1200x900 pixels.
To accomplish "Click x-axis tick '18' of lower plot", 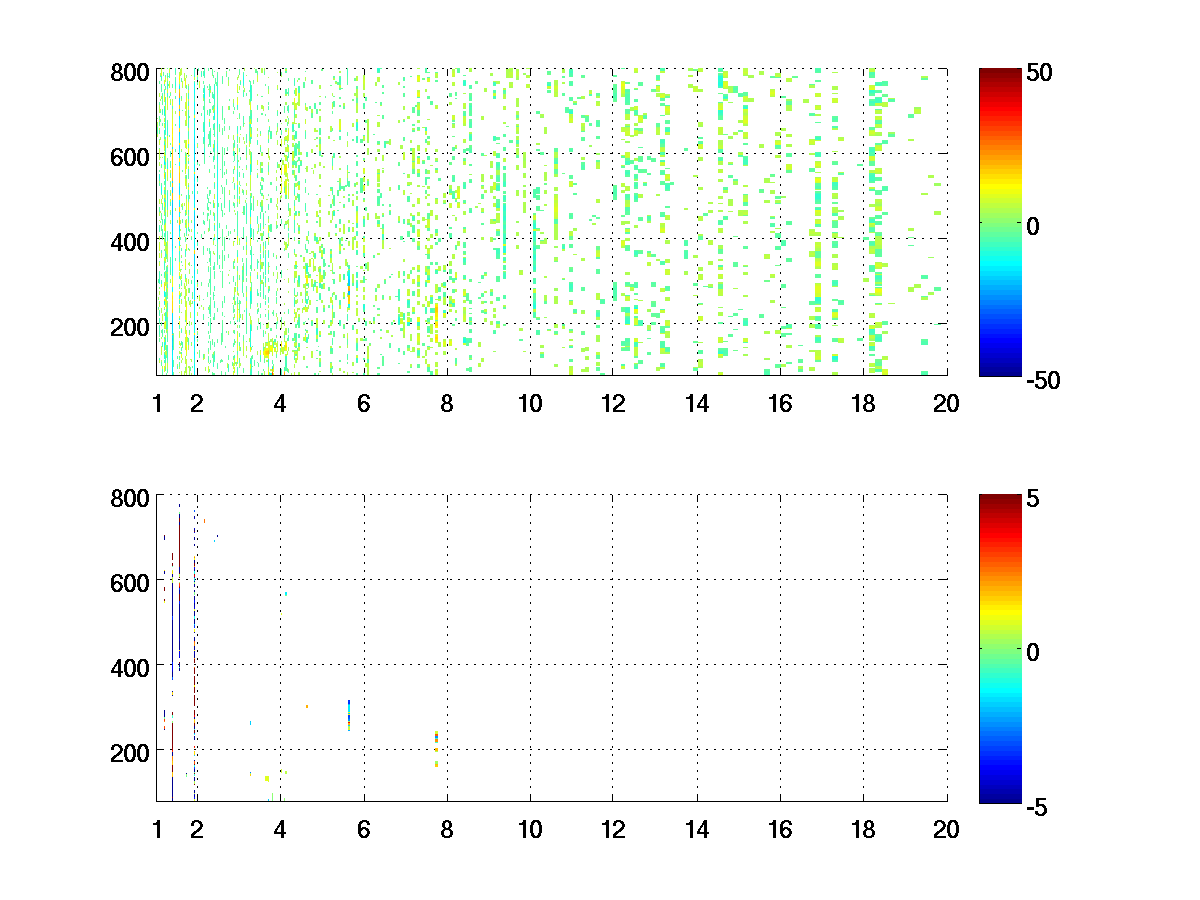I will pyautogui.click(x=863, y=829).
